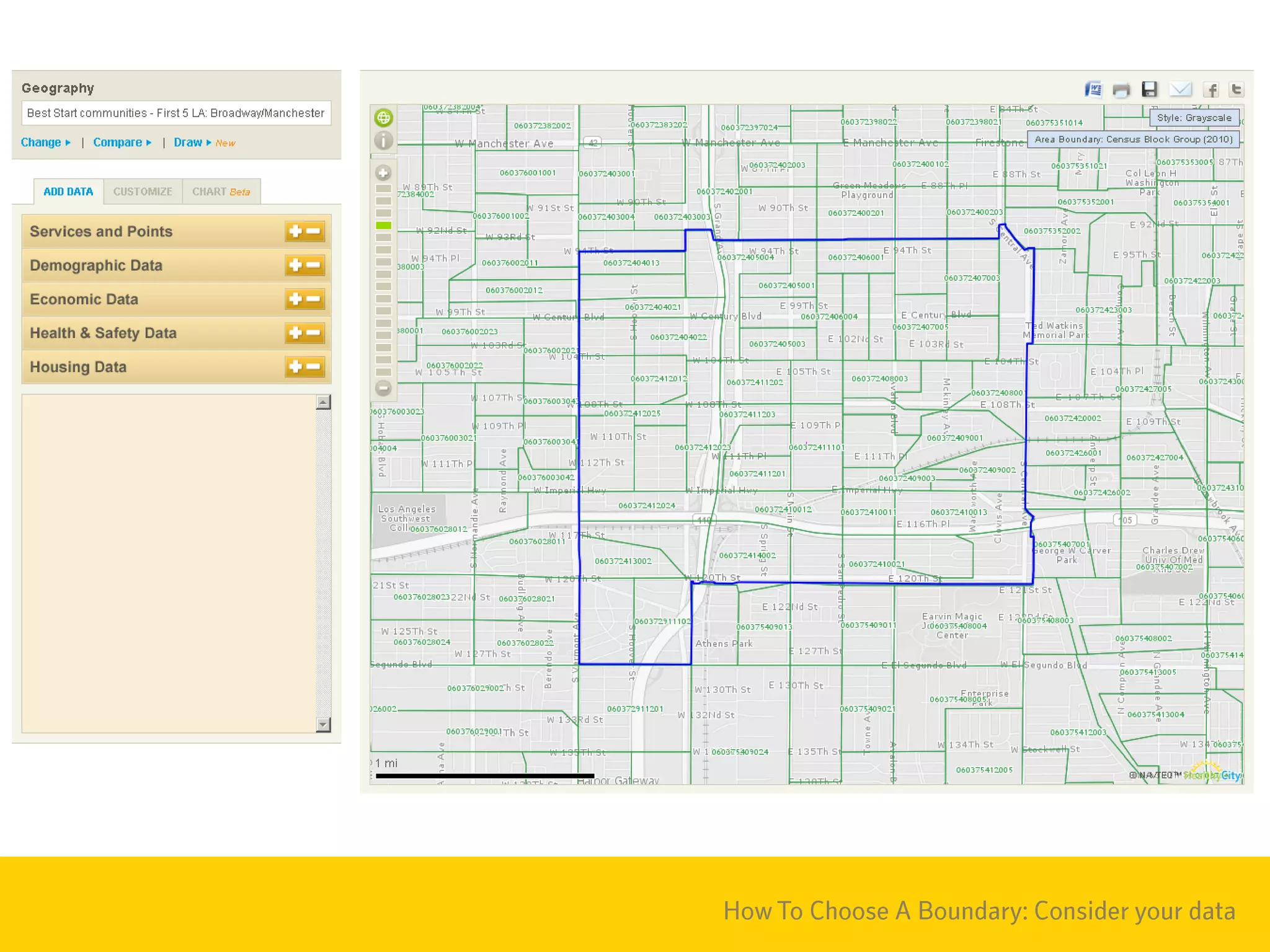Email the map via envelope icon
This screenshot has width=1270, height=952.
[x=1180, y=90]
